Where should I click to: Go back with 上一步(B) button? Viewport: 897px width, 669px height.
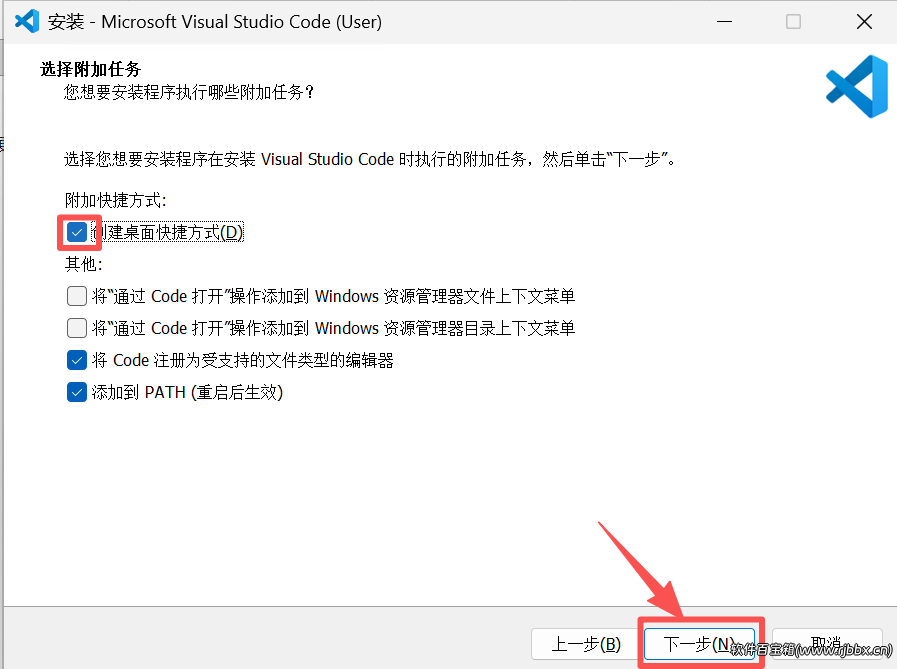click(585, 644)
